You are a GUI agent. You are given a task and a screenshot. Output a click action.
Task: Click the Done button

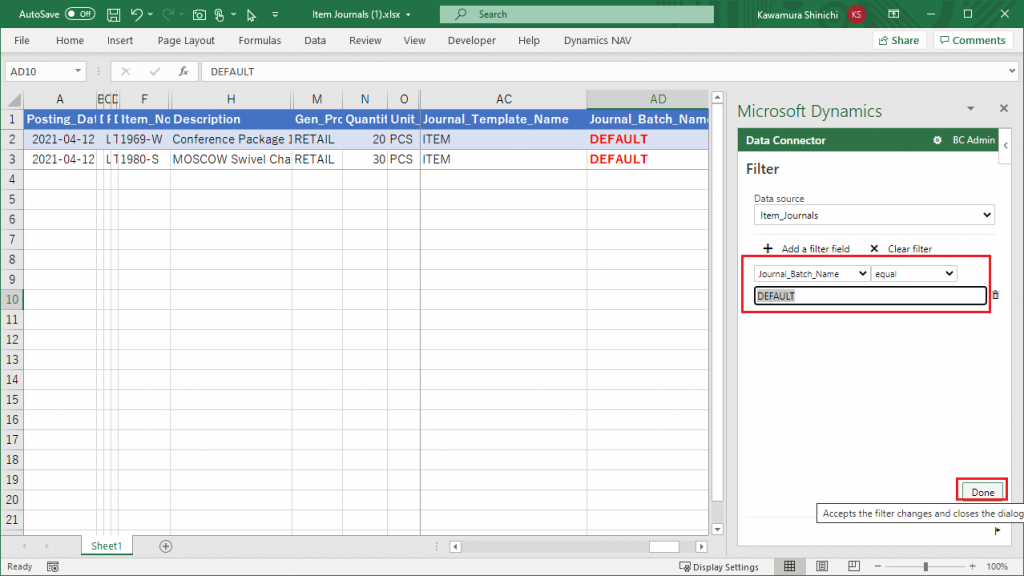[x=982, y=492]
